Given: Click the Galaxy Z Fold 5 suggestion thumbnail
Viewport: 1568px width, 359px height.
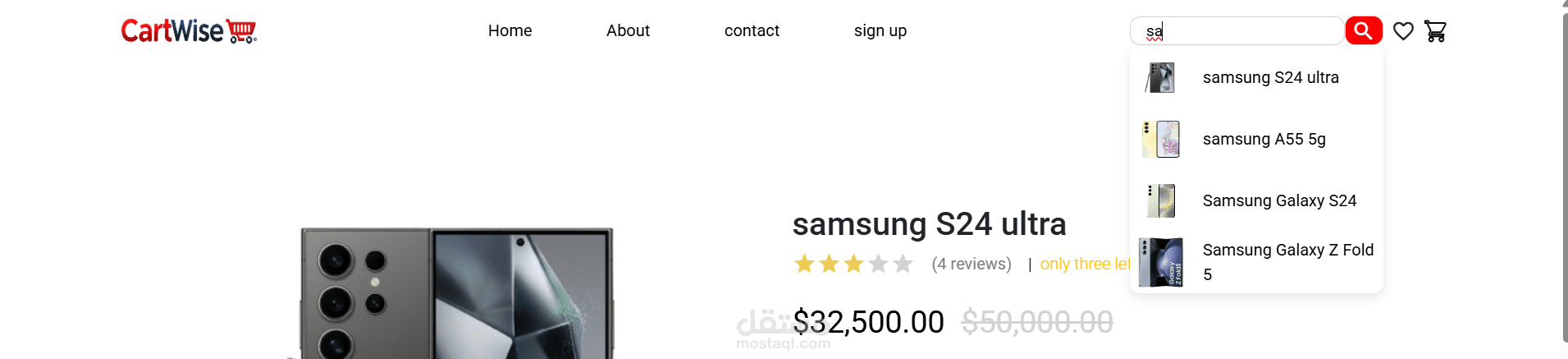Looking at the screenshot, I should pos(1160,262).
